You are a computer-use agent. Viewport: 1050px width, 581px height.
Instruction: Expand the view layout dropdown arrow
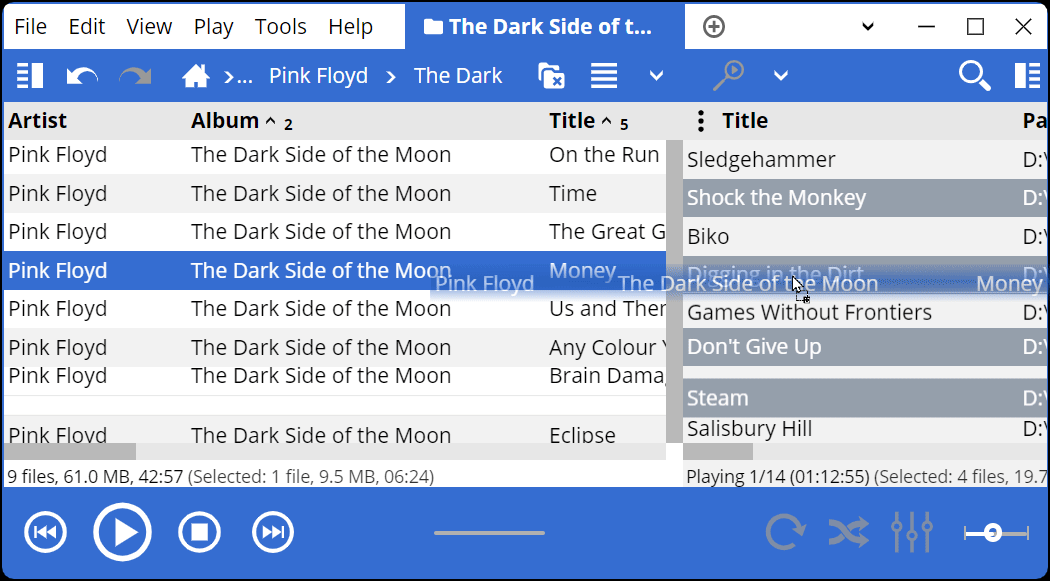[656, 76]
